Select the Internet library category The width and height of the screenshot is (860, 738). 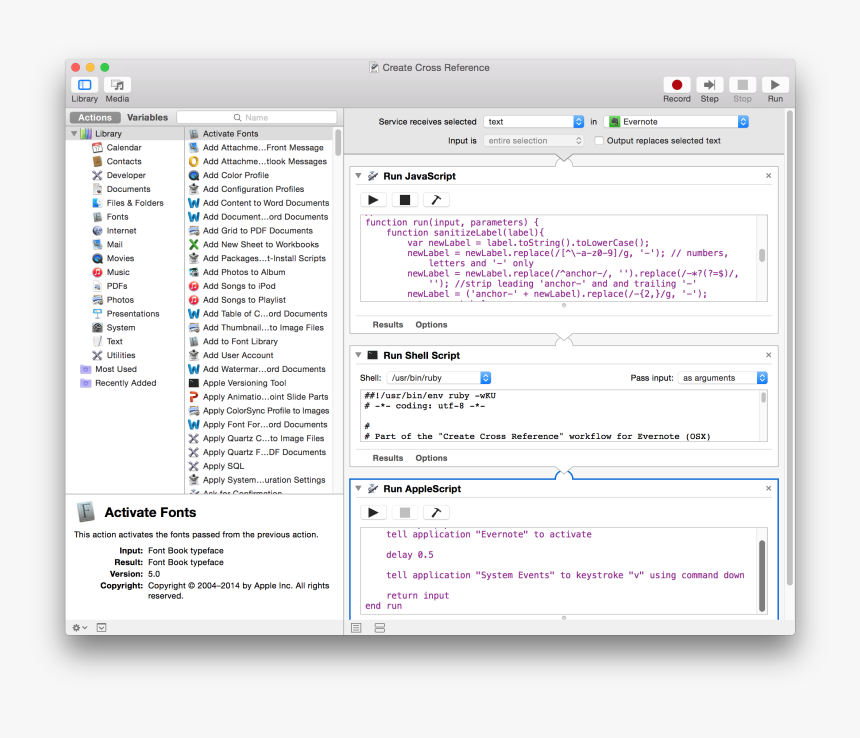pyautogui.click(x=121, y=231)
